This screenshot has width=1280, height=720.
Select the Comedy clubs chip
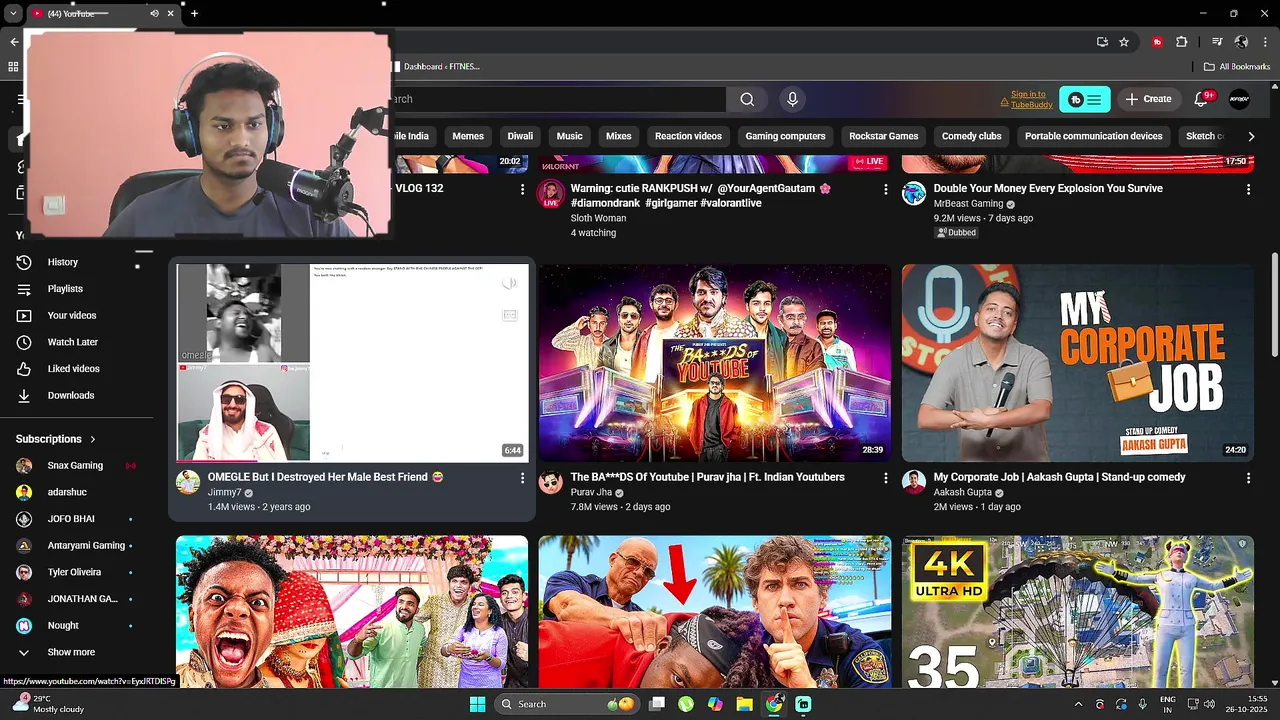coord(971,136)
